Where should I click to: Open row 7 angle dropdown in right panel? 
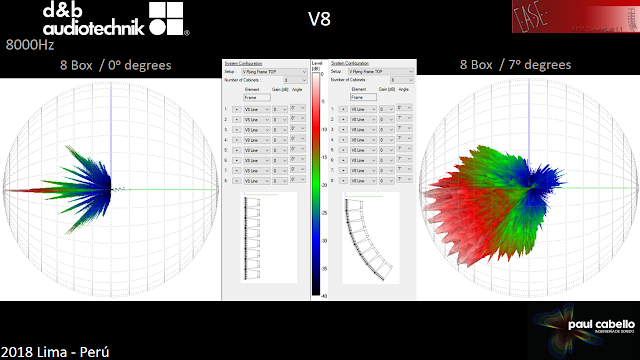pyautogui.click(x=404, y=169)
